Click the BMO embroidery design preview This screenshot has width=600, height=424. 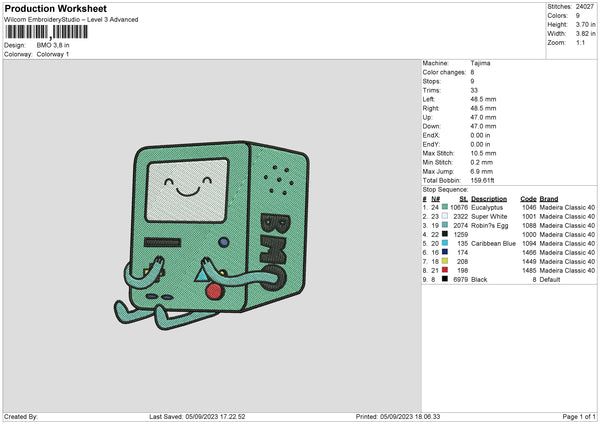tap(211, 234)
